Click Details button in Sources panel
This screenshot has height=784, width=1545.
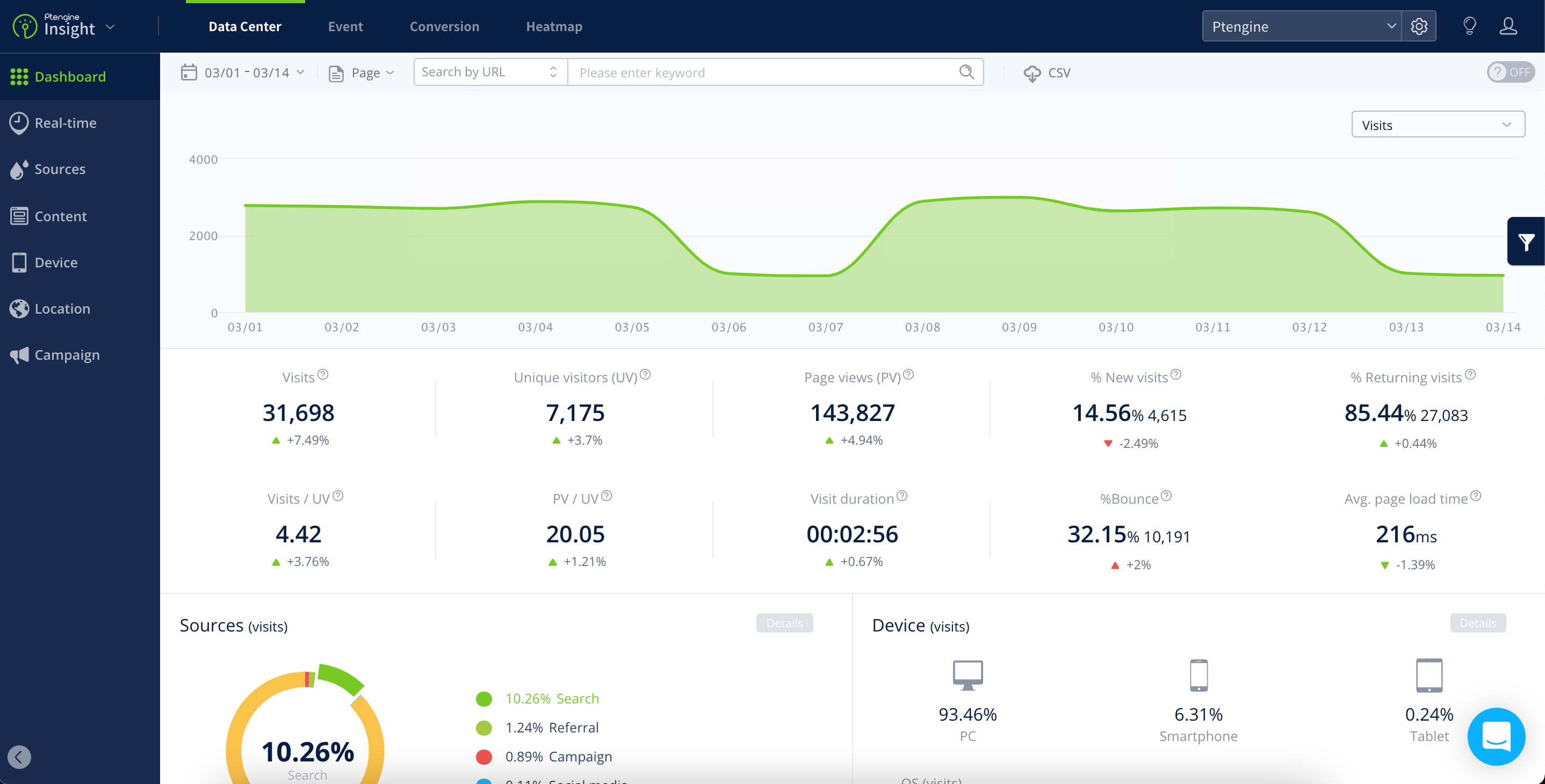[x=784, y=623]
